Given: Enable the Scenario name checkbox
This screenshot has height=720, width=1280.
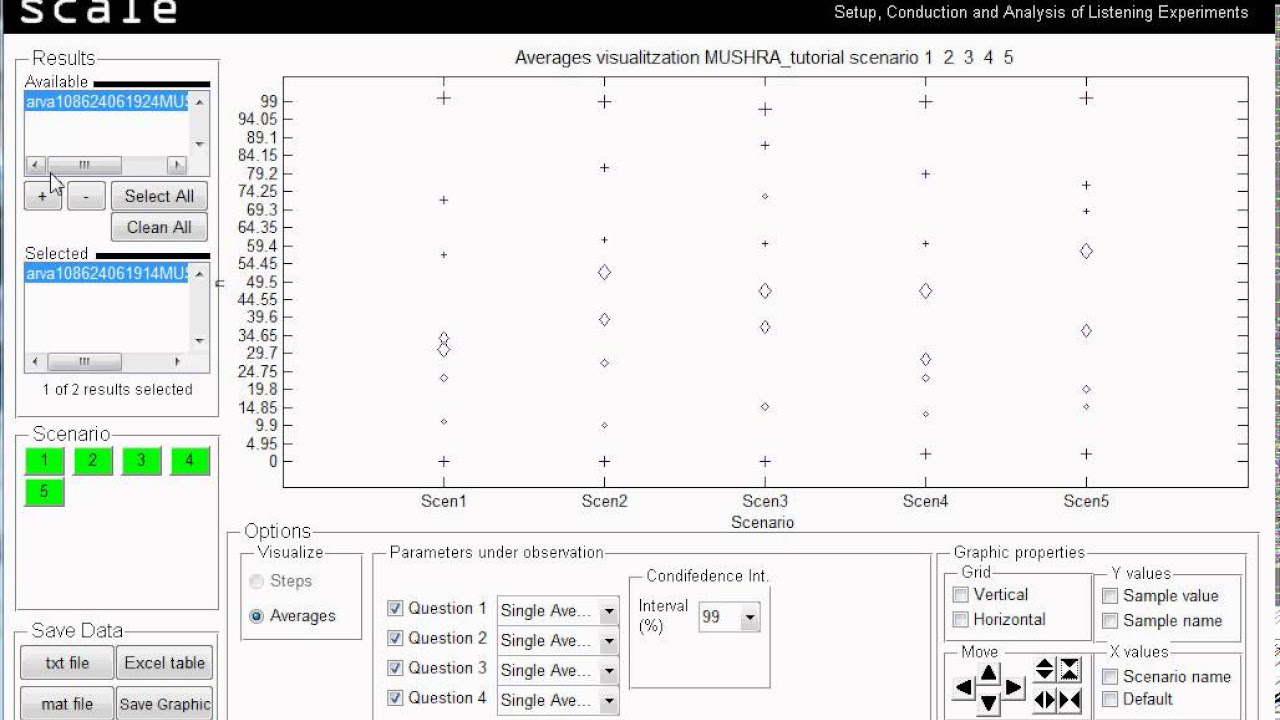Looking at the screenshot, I should [x=1110, y=677].
